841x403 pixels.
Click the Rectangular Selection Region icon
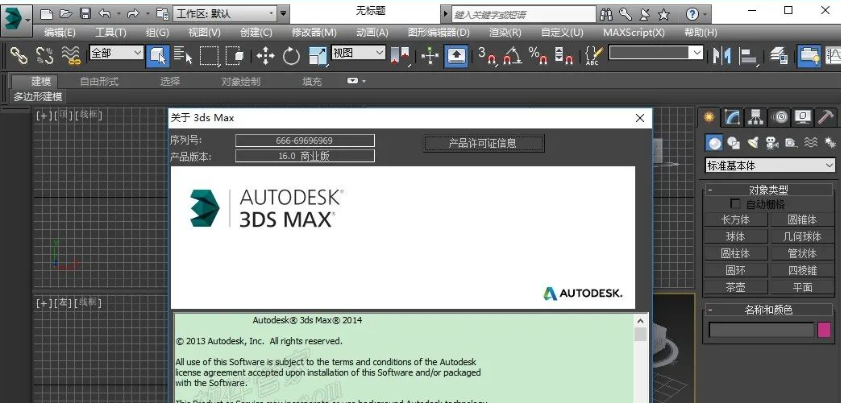pyautogui.click(x=210, y=56)
